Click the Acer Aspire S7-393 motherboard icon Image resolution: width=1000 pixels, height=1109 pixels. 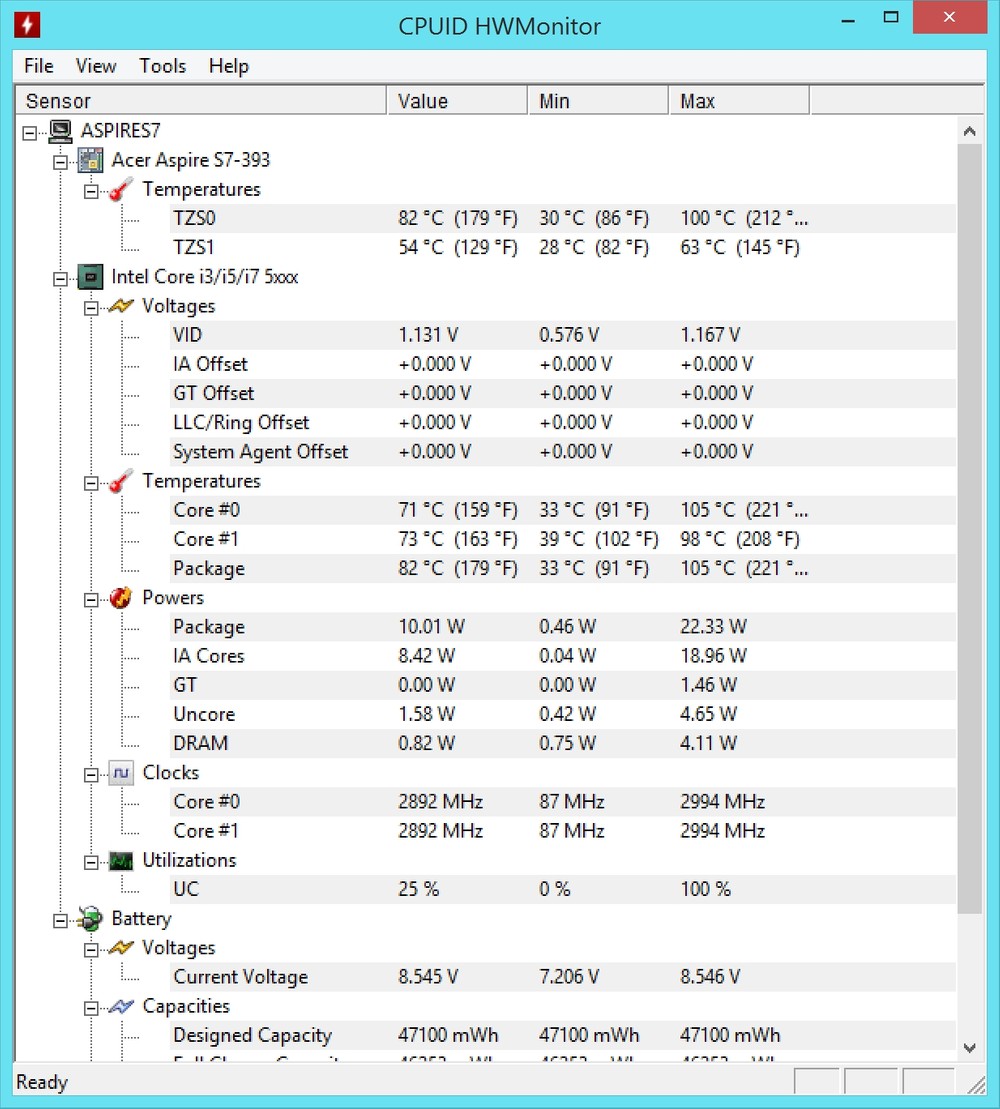[x=91, y=160]
